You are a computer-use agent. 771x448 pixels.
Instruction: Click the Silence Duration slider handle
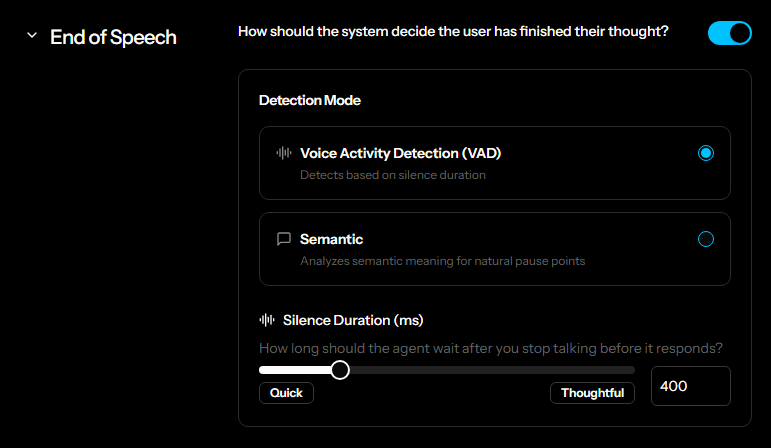click(340, 370)
